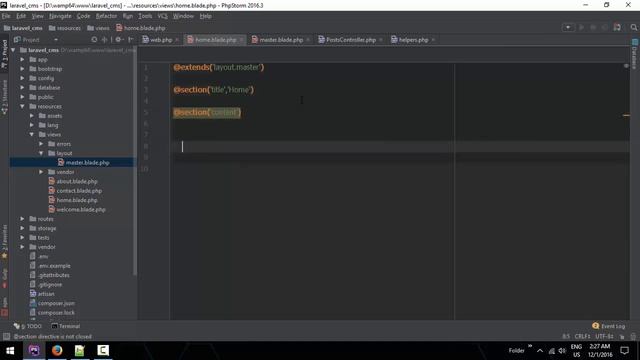Open the Event Log balloon icon

tap(595, 326)
